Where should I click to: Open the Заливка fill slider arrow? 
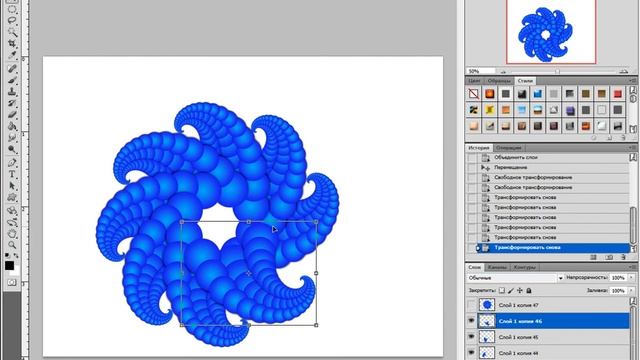tap(631, 291)
